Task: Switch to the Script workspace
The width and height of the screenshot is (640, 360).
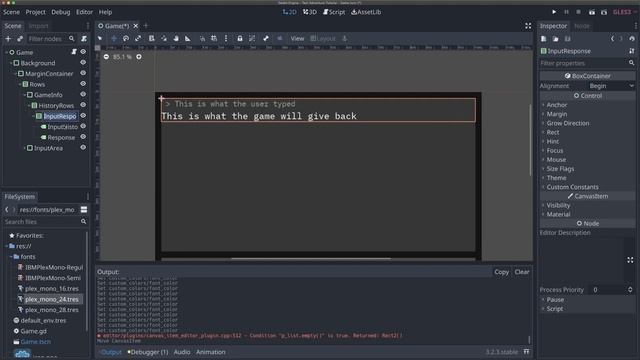Action: (334, 12)
